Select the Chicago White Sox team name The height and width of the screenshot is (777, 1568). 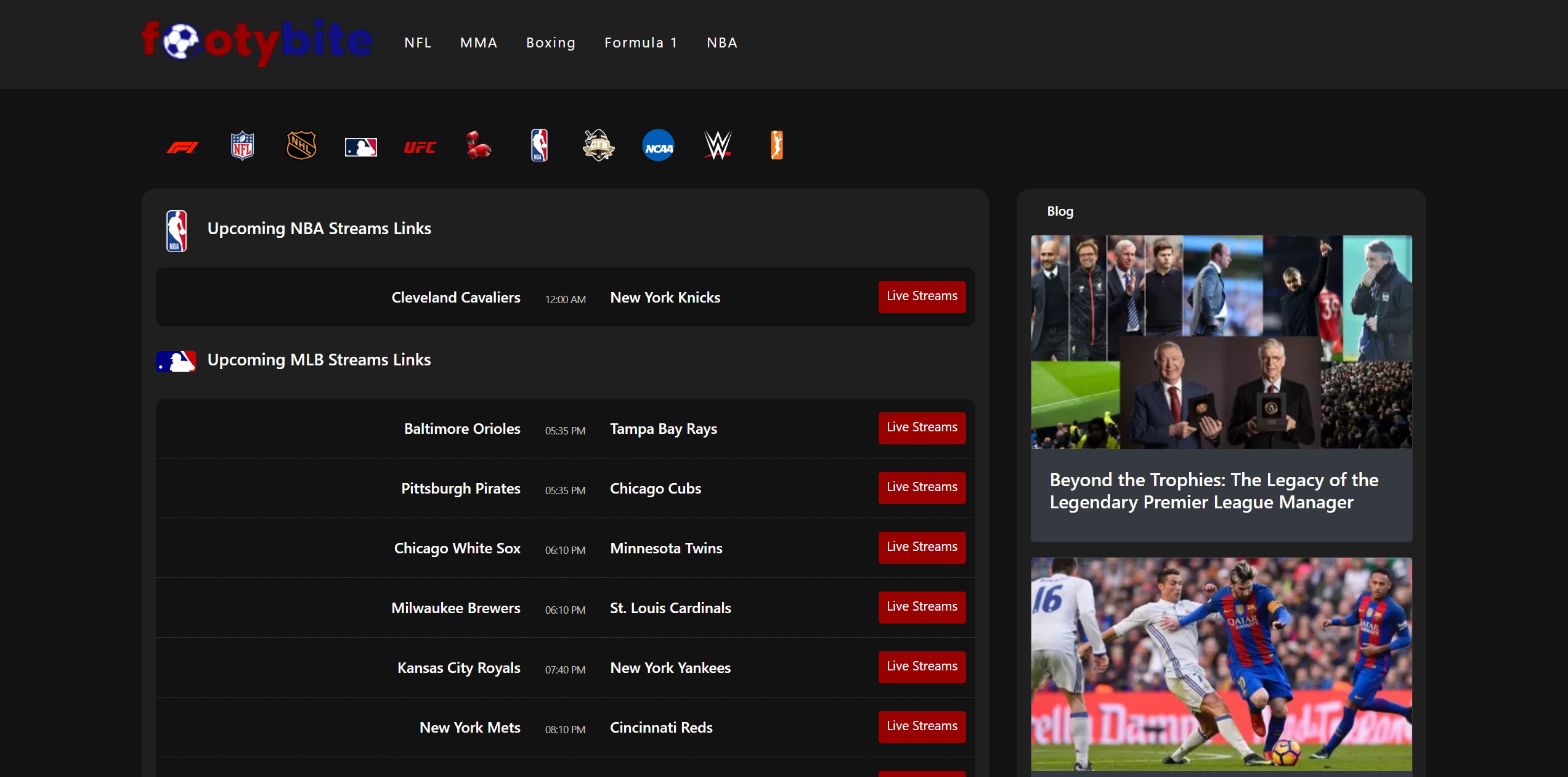pyautogui.click(x=457, y=548)
